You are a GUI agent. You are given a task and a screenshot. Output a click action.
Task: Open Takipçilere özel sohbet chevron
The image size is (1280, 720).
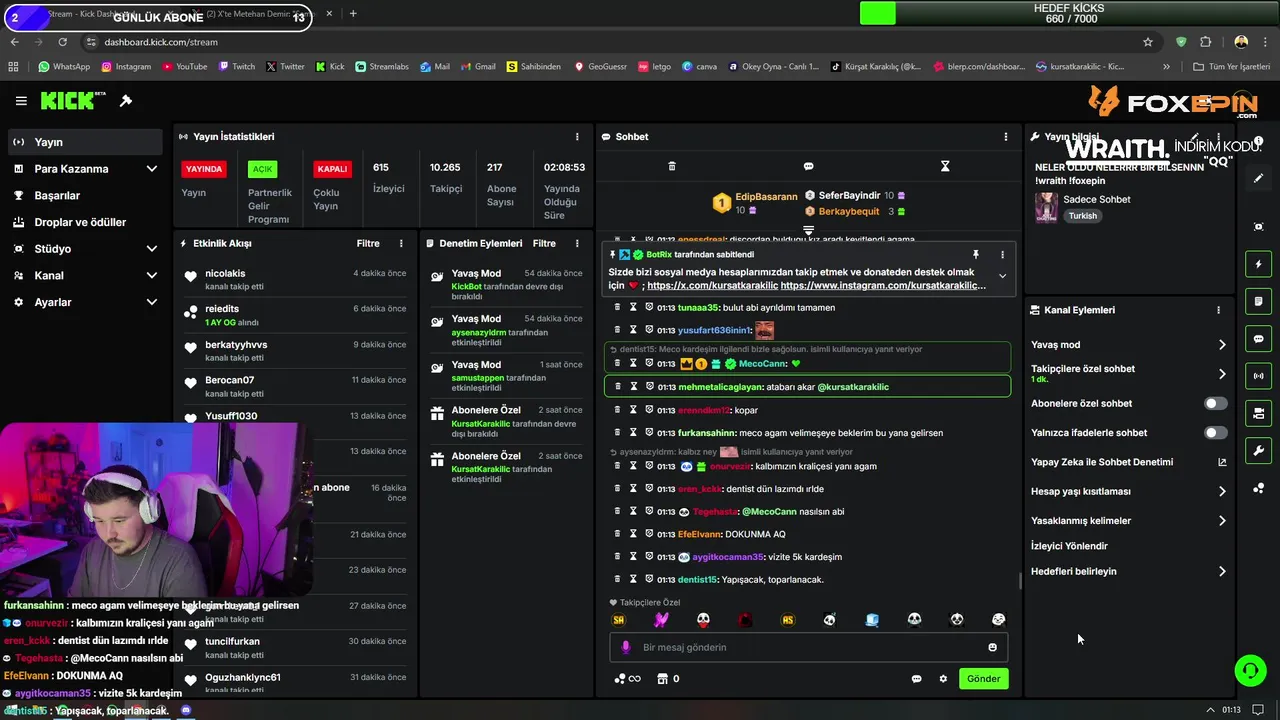point(1221,374)
